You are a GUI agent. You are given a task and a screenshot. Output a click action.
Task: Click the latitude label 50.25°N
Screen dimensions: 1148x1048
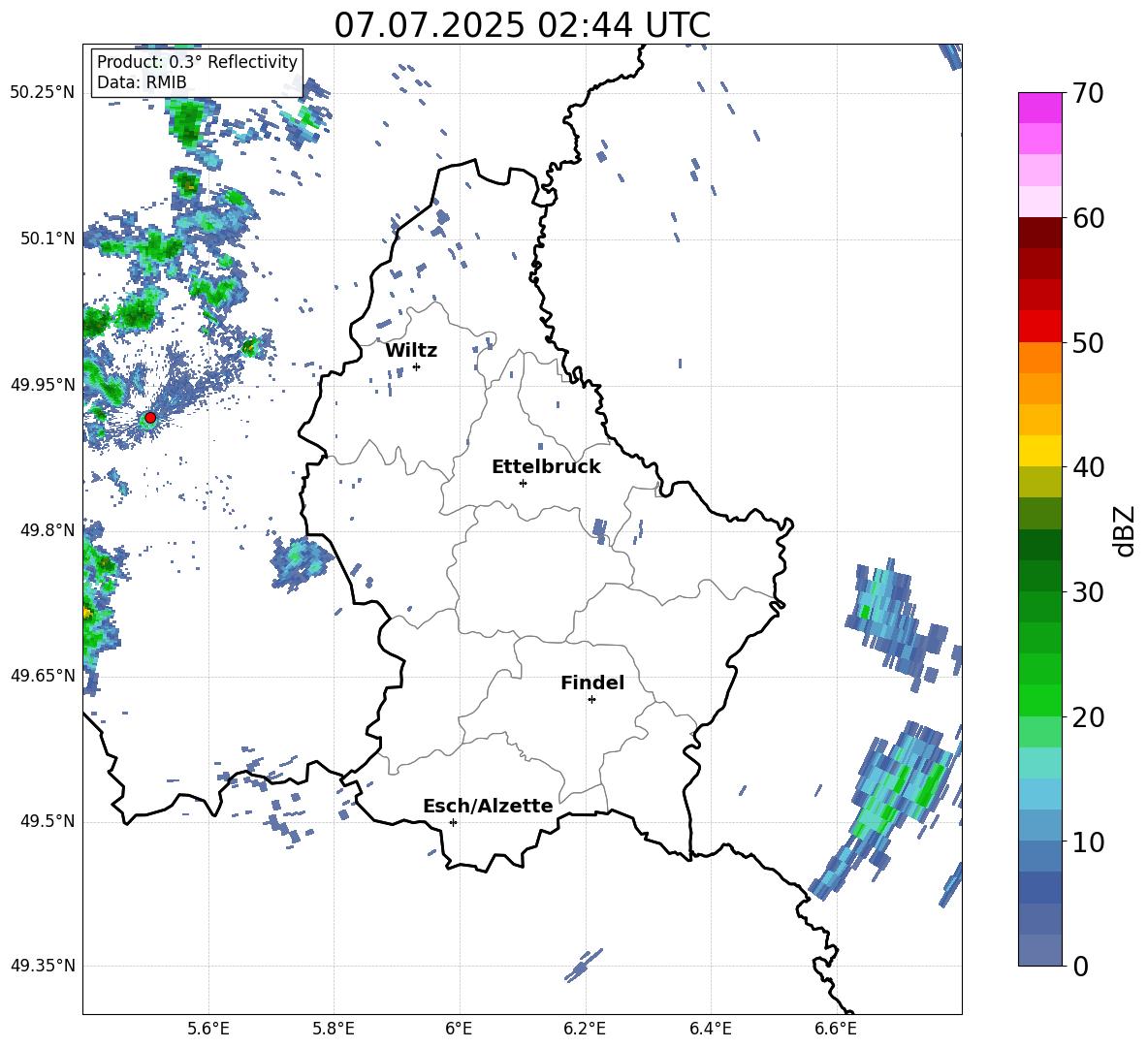[x=43, y=93]
